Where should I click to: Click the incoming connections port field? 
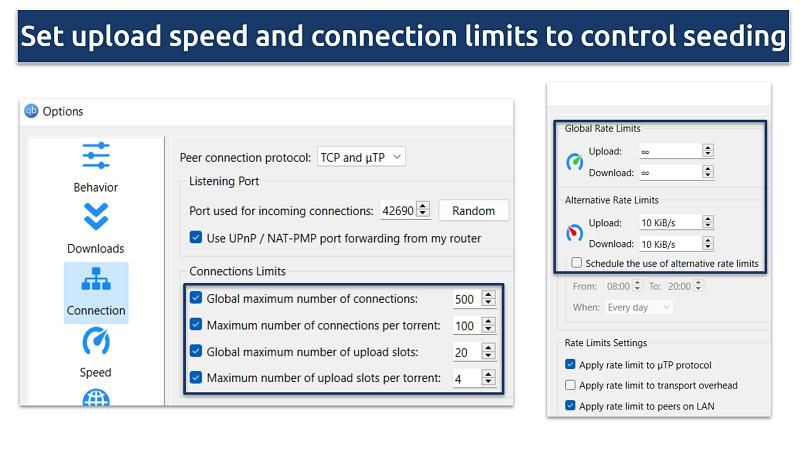(396, 210)
